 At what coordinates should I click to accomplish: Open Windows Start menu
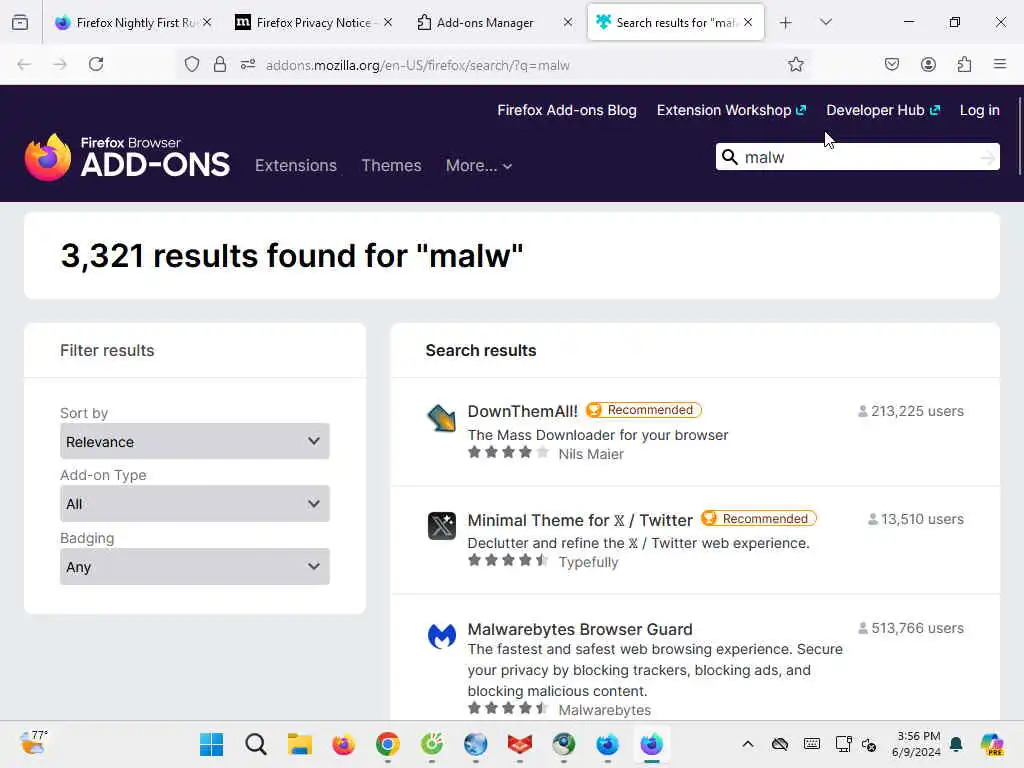pyautogui.click(x=211, y=744)
